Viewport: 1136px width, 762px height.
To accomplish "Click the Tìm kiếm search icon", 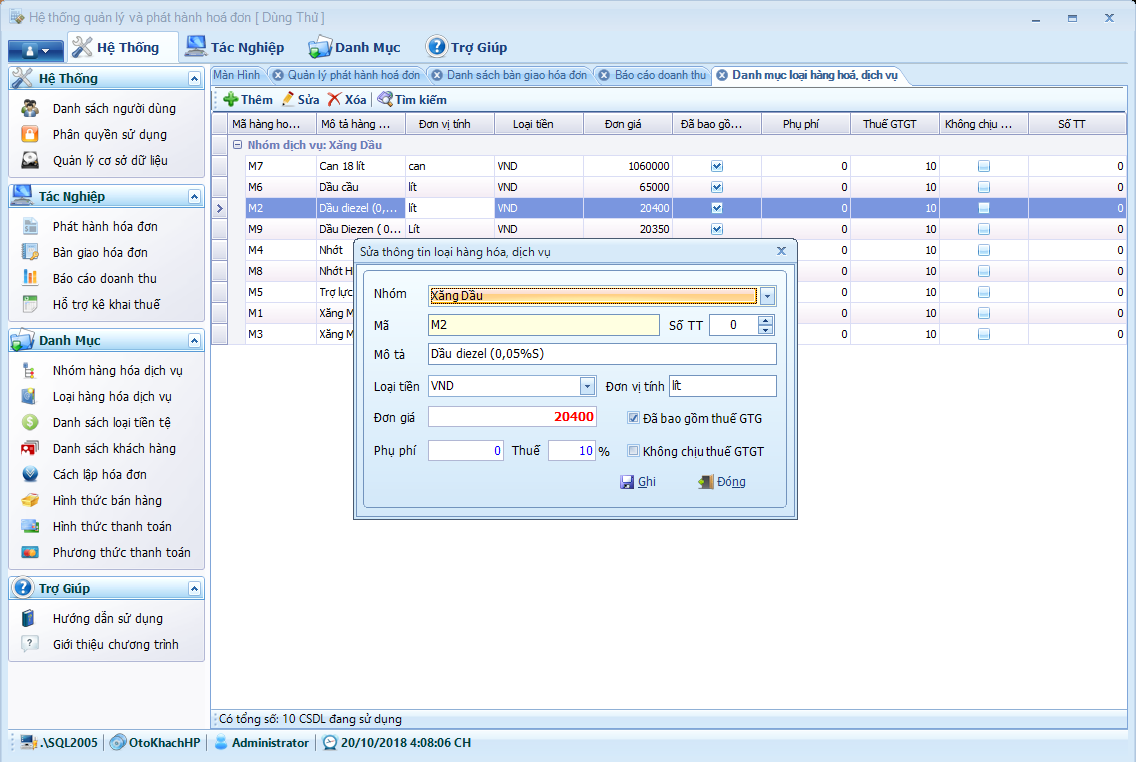I will (384, 100).
